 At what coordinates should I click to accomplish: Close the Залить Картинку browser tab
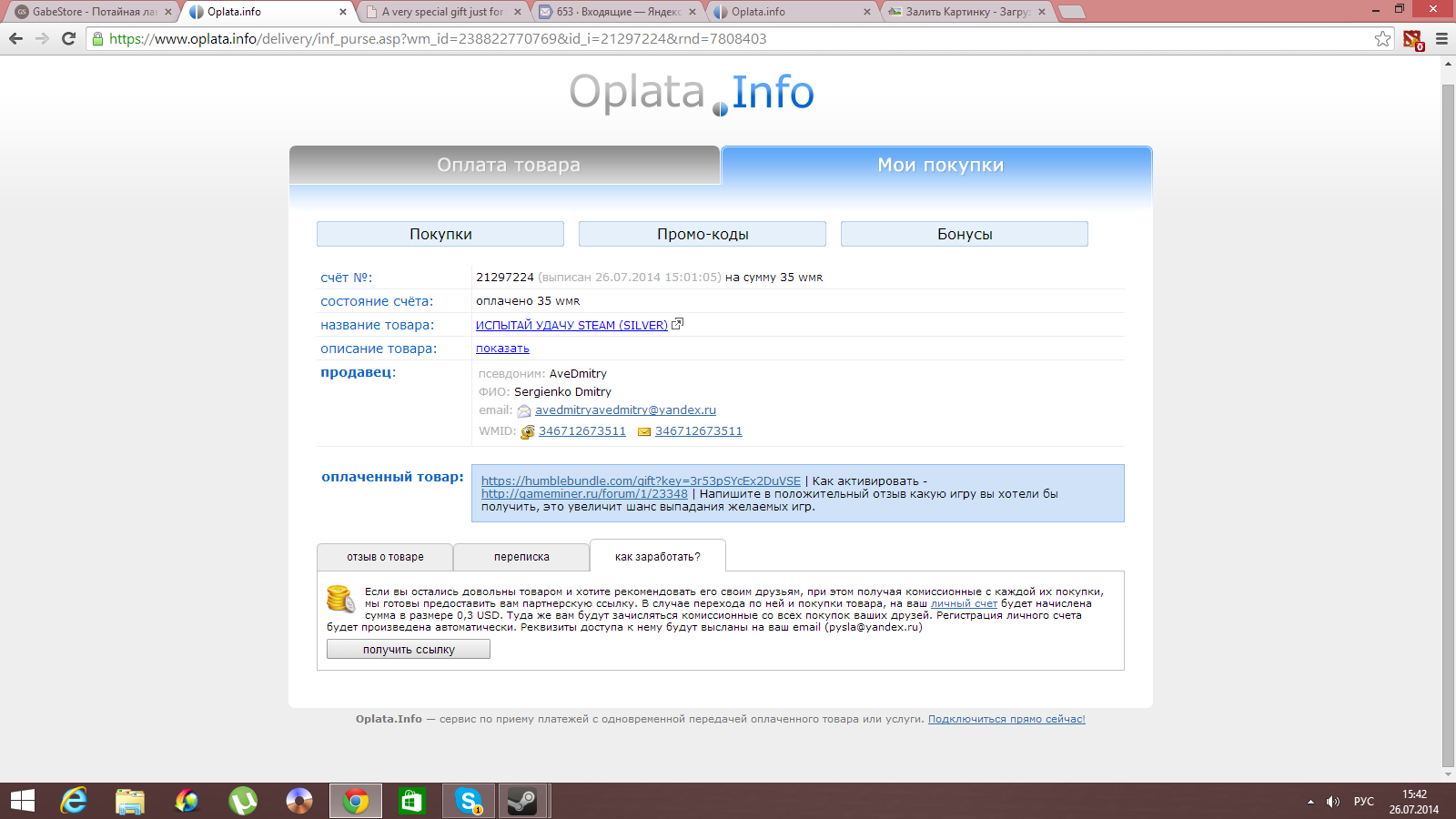coord(1042,12)
